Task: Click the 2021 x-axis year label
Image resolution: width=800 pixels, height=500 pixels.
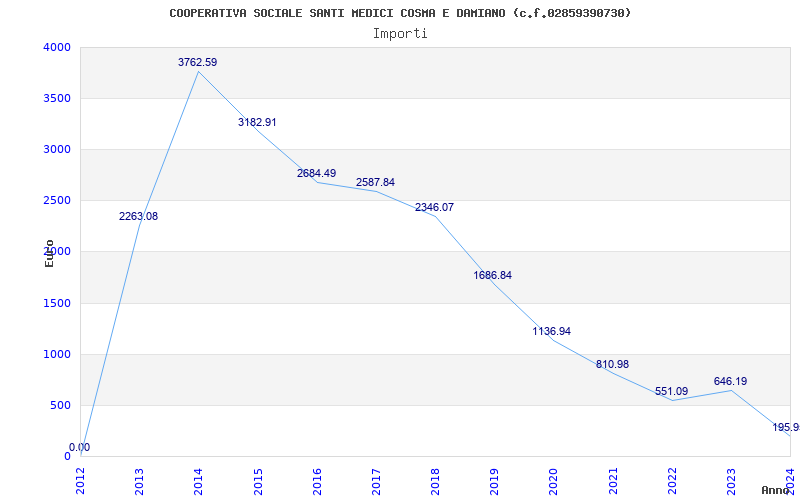Action: tap(613, 481)
